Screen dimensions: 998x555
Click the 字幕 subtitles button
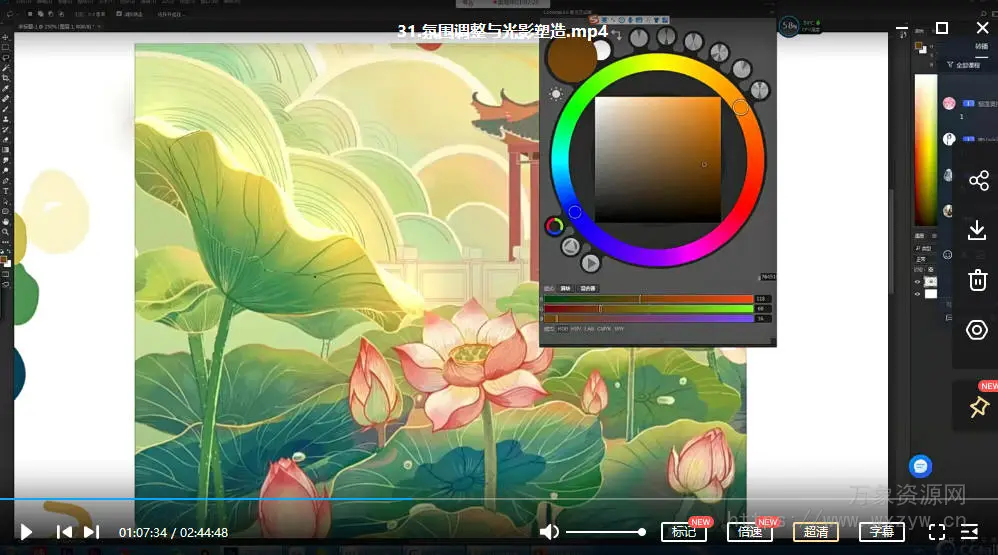(x=881, y=532)
